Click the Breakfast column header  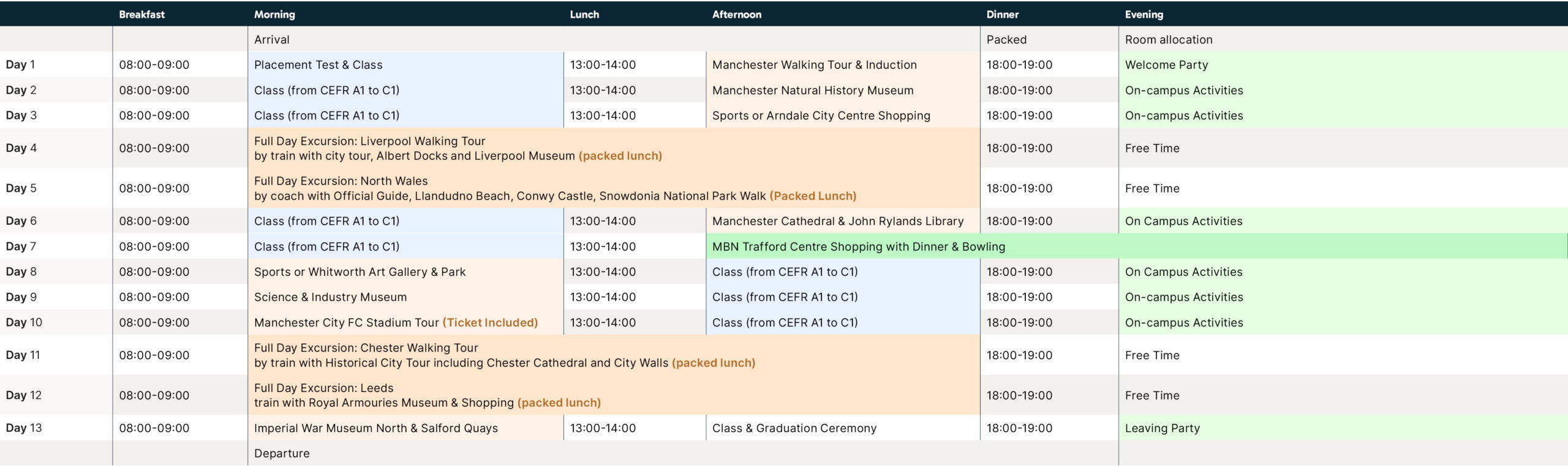click(x=141, y=14)
